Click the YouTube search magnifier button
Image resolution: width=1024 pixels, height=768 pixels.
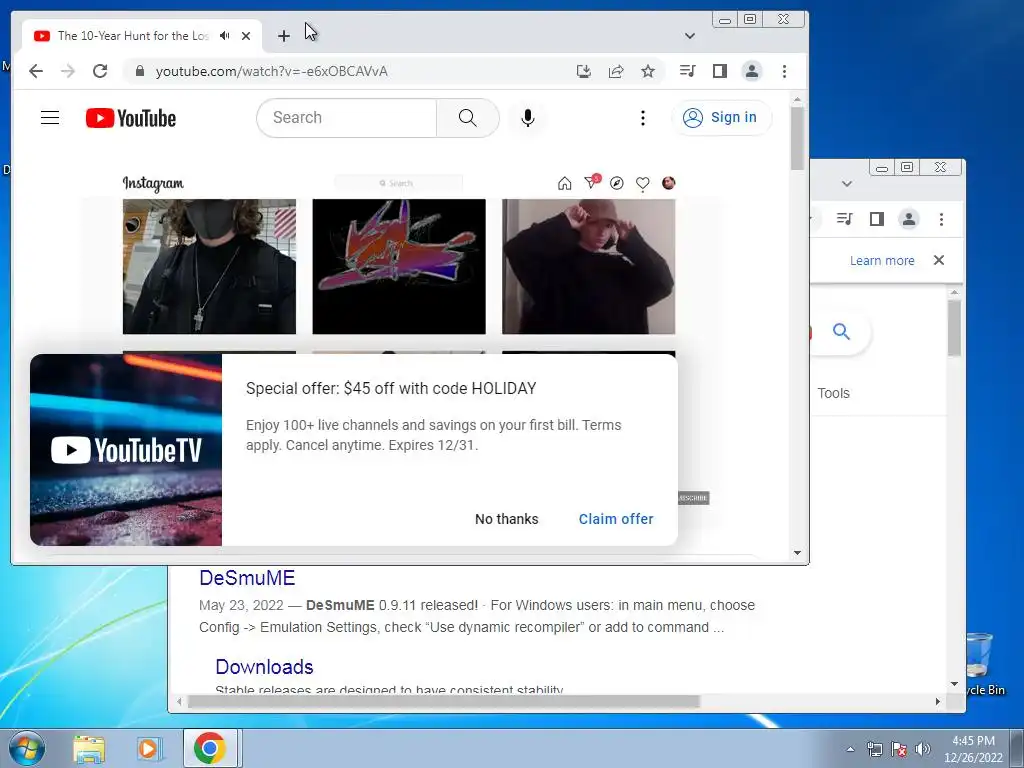coord(468,118)
